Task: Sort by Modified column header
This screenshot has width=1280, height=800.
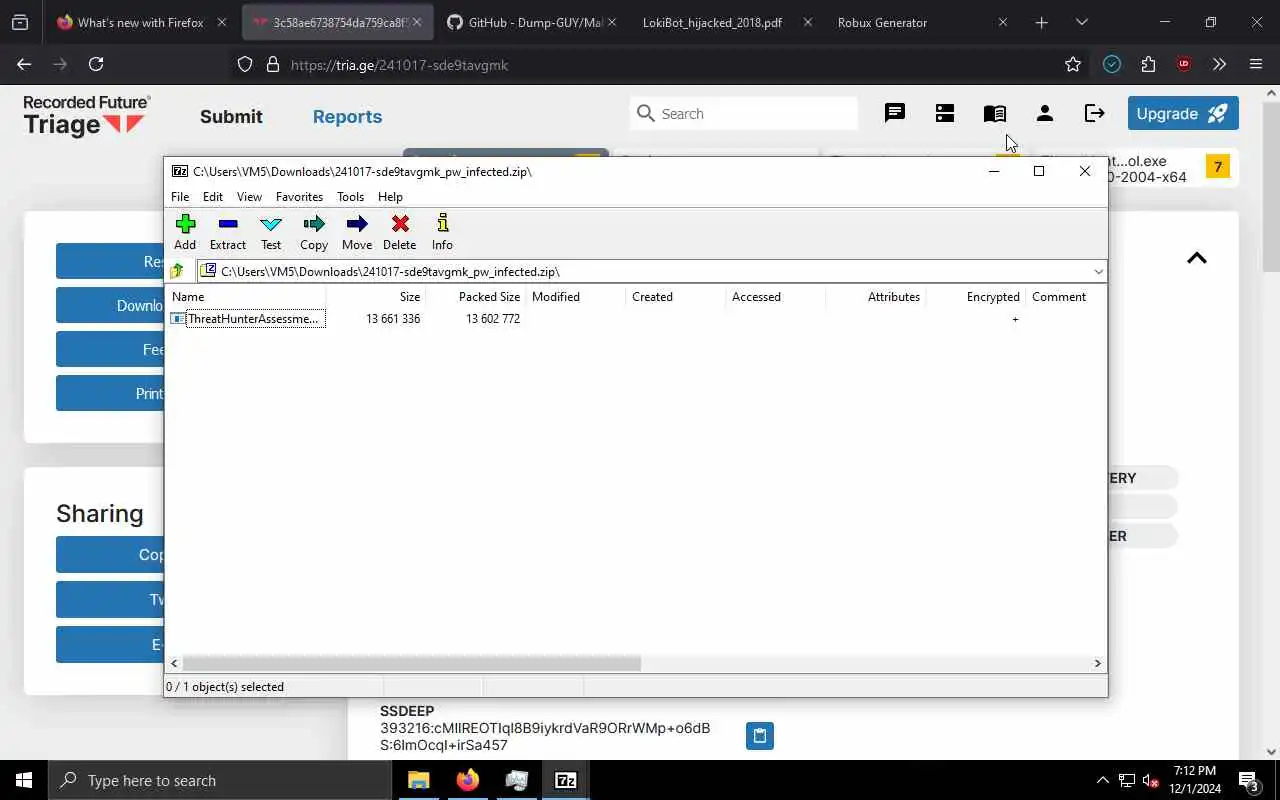Action: 575,297
